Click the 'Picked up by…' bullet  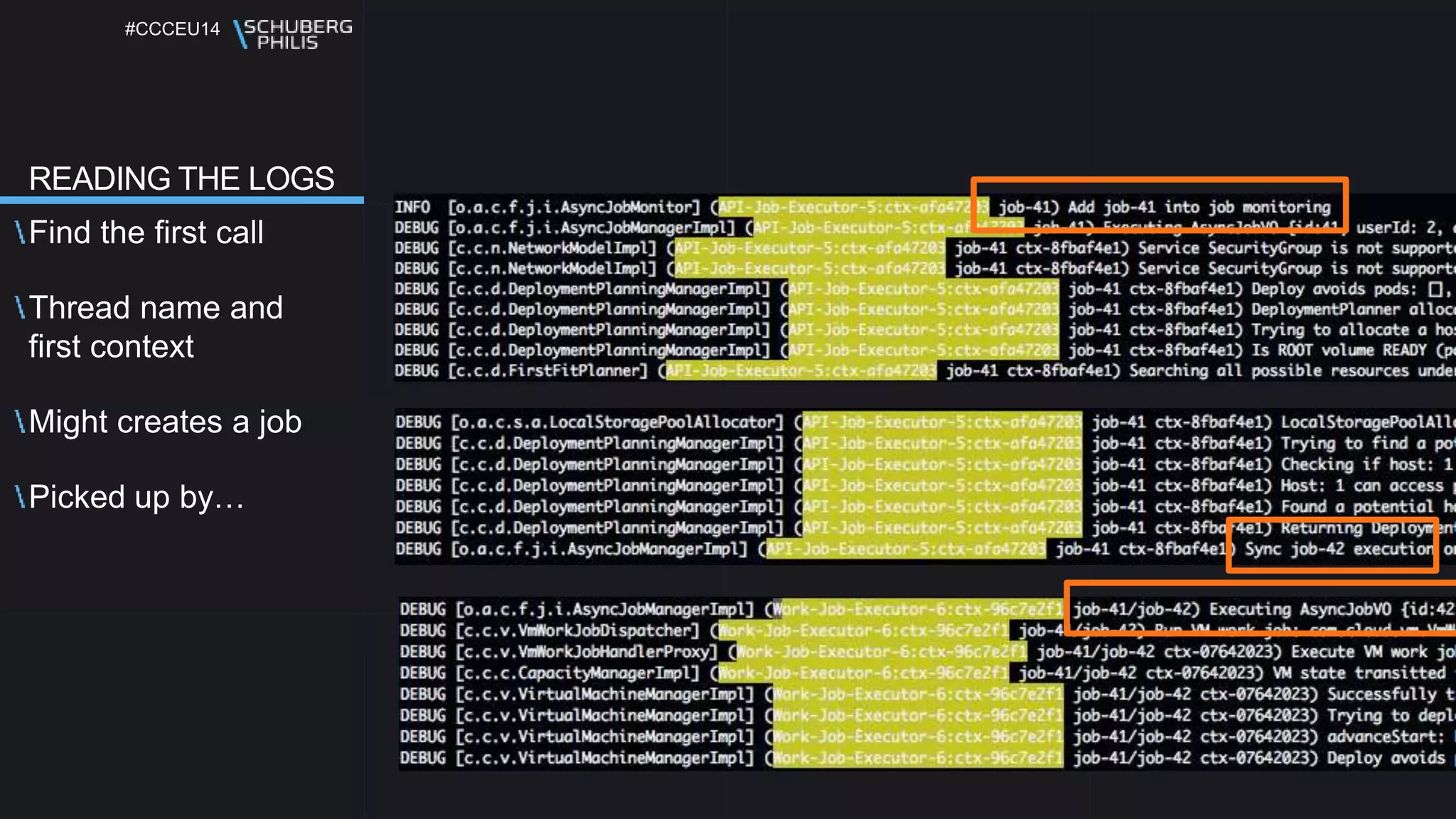click(130, 497)
